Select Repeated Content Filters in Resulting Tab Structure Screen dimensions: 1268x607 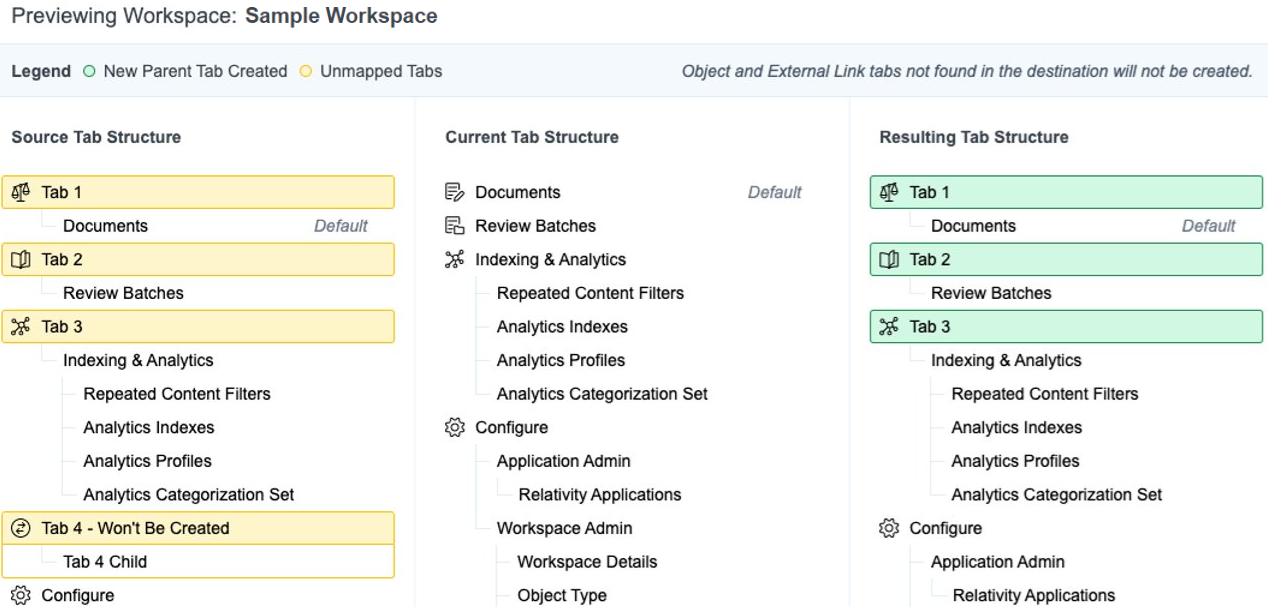click(x=1045, y=394)
